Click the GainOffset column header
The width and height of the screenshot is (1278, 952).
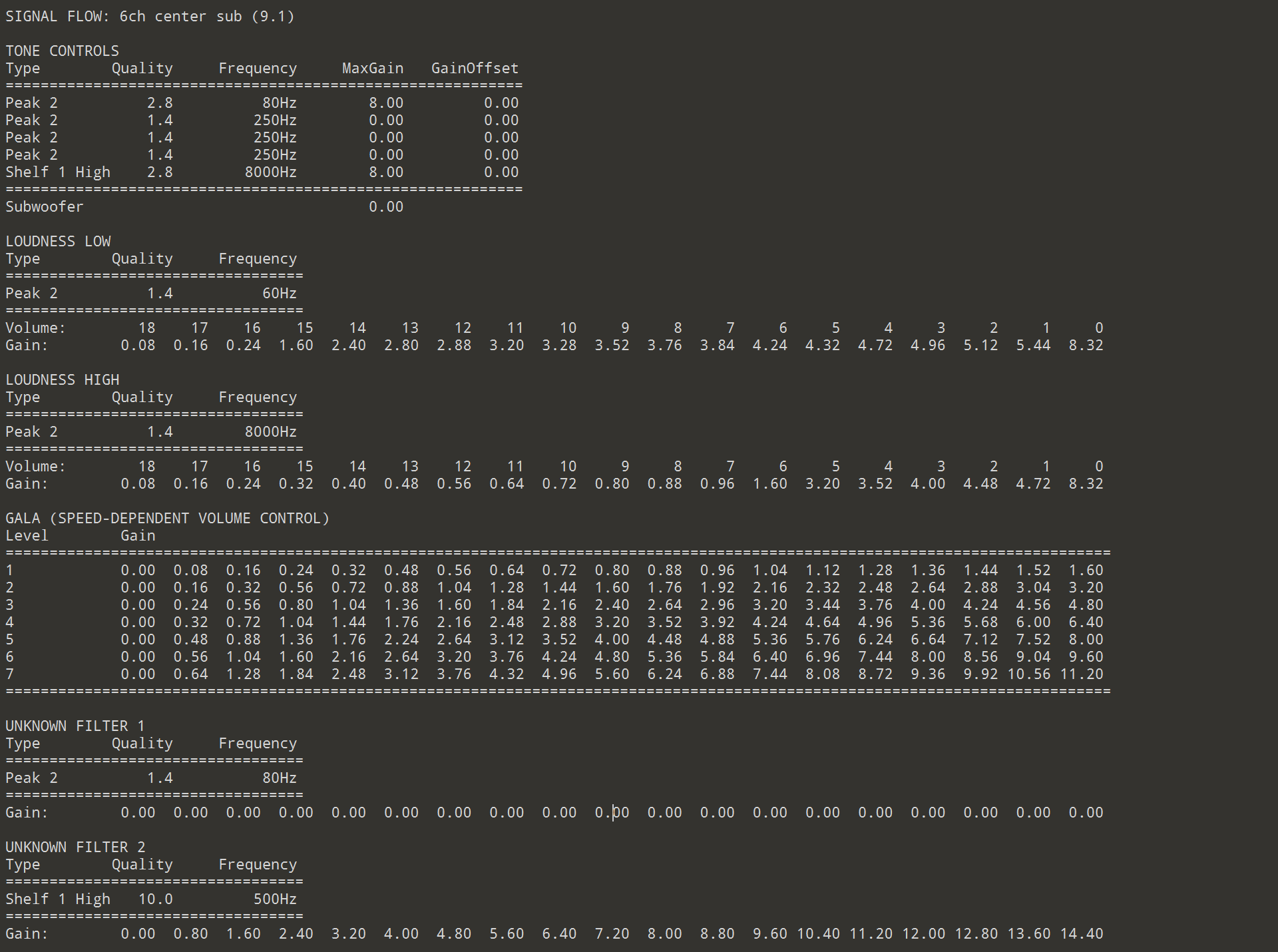(475, 68)
